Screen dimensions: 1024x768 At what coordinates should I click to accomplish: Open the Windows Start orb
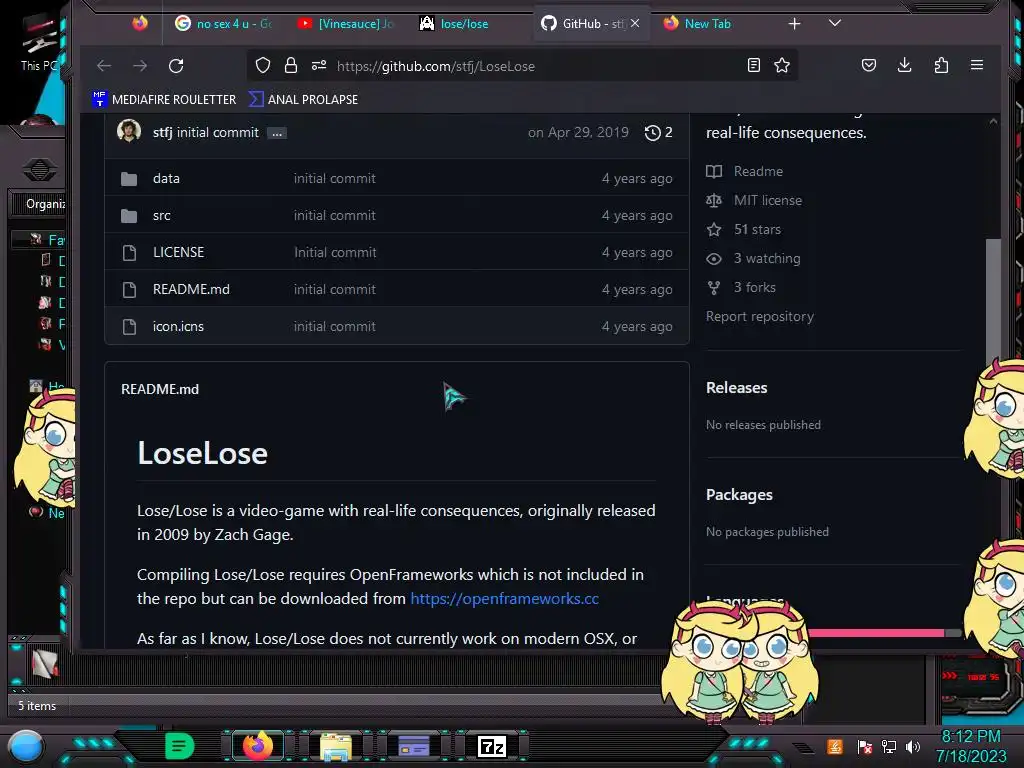pyautogui.click(x=26, y=746)
